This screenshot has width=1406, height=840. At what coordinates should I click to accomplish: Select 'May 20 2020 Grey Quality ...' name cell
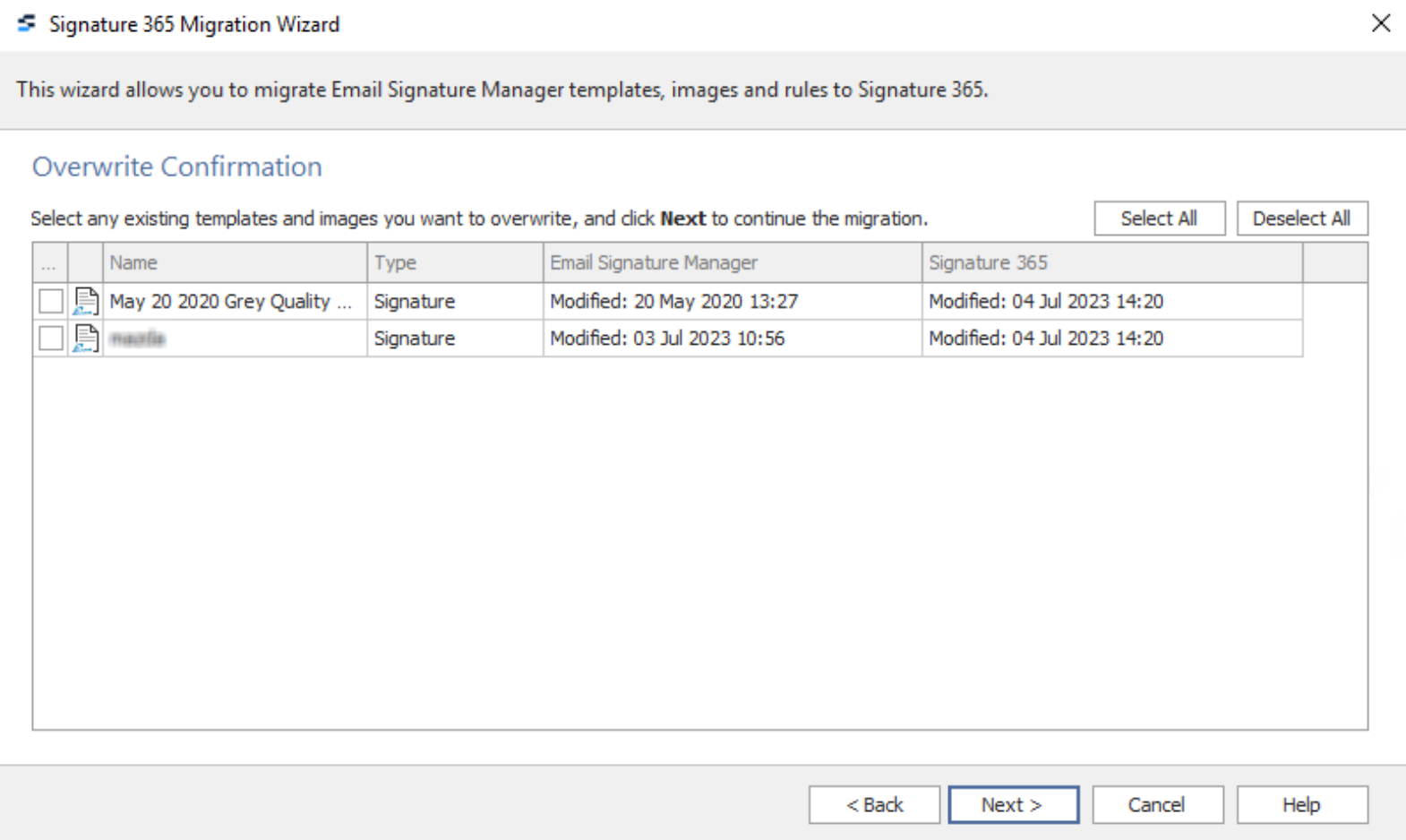coord(235,302)
